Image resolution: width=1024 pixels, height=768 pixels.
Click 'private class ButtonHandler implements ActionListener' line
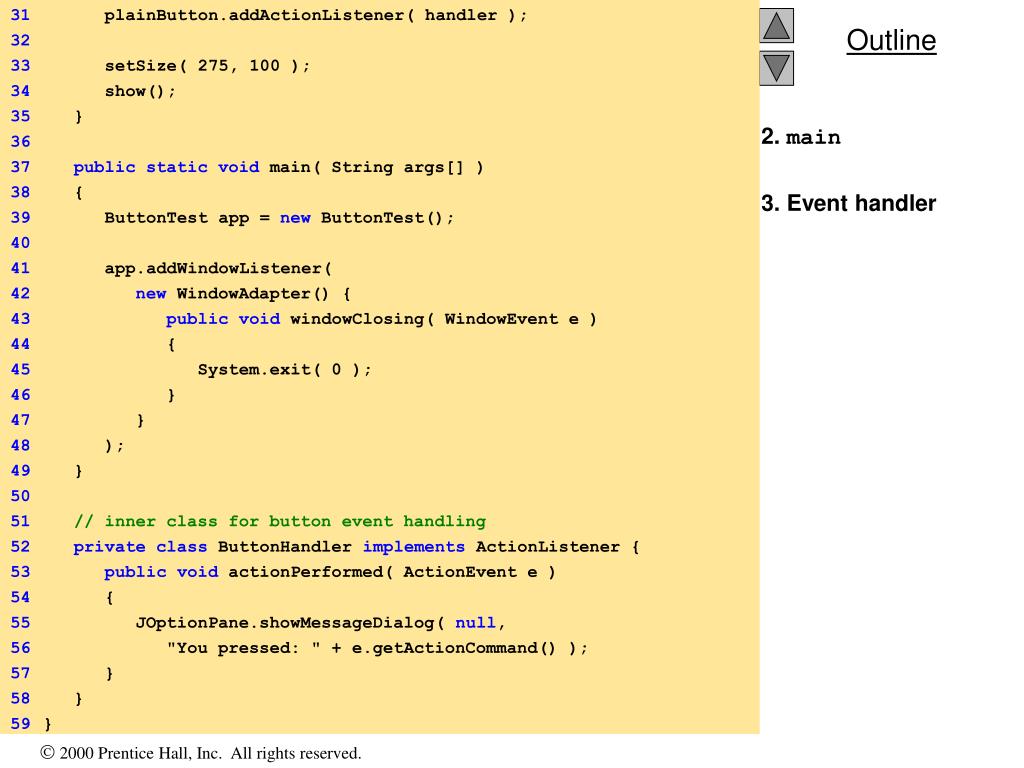point(357,547)
